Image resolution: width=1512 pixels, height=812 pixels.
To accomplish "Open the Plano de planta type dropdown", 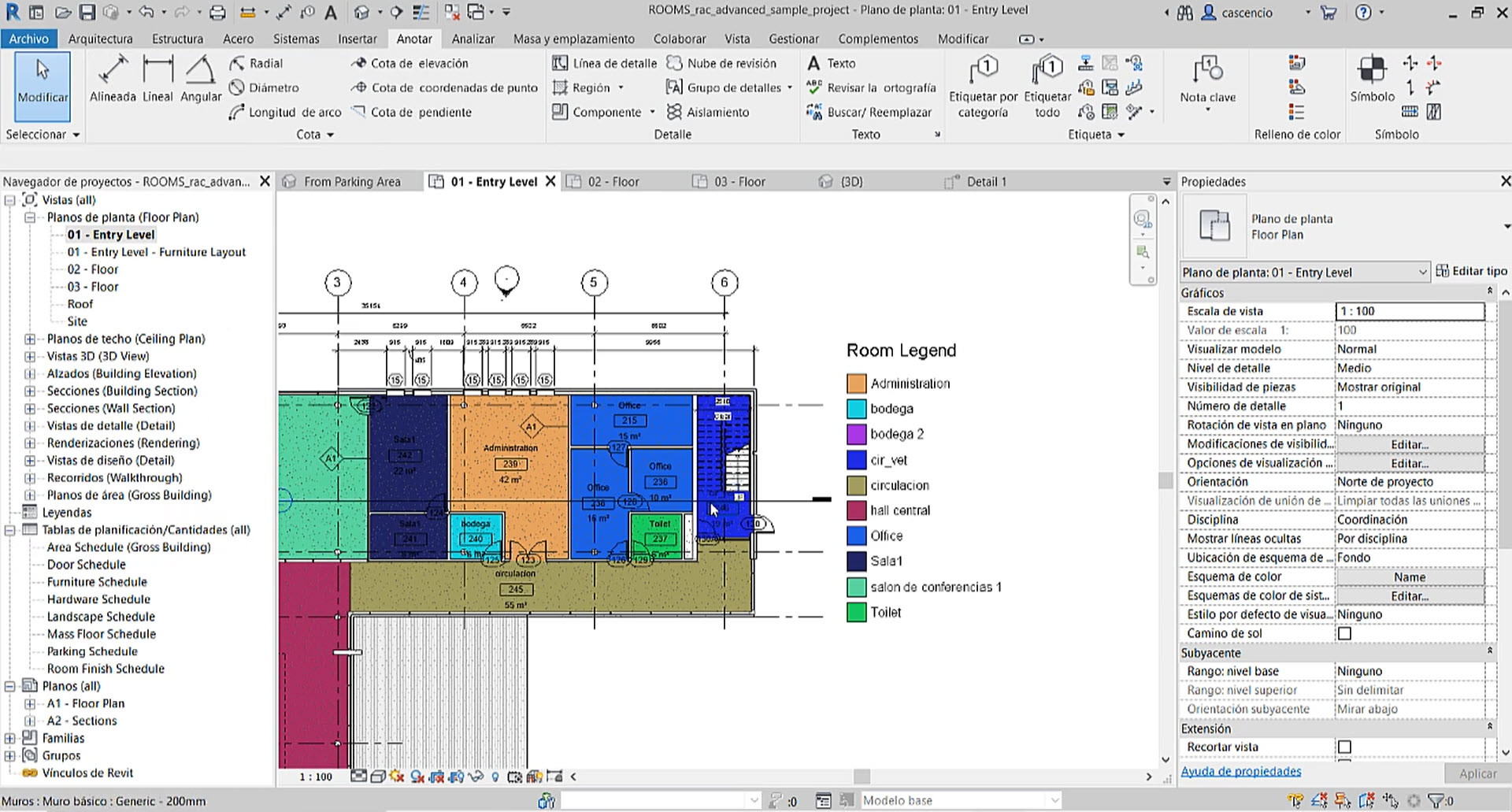I will click(1504, 227).
